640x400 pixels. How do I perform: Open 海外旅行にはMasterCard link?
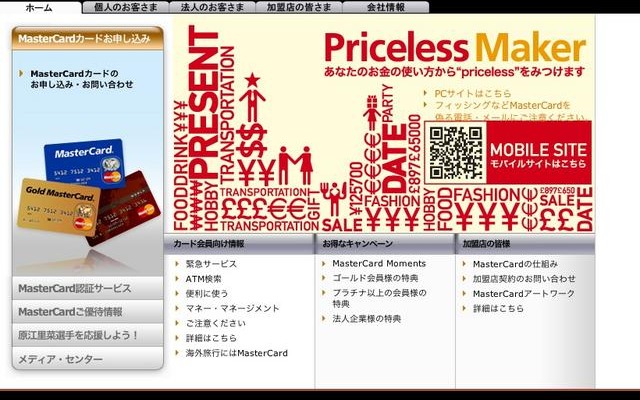click(x=237, y=353)
